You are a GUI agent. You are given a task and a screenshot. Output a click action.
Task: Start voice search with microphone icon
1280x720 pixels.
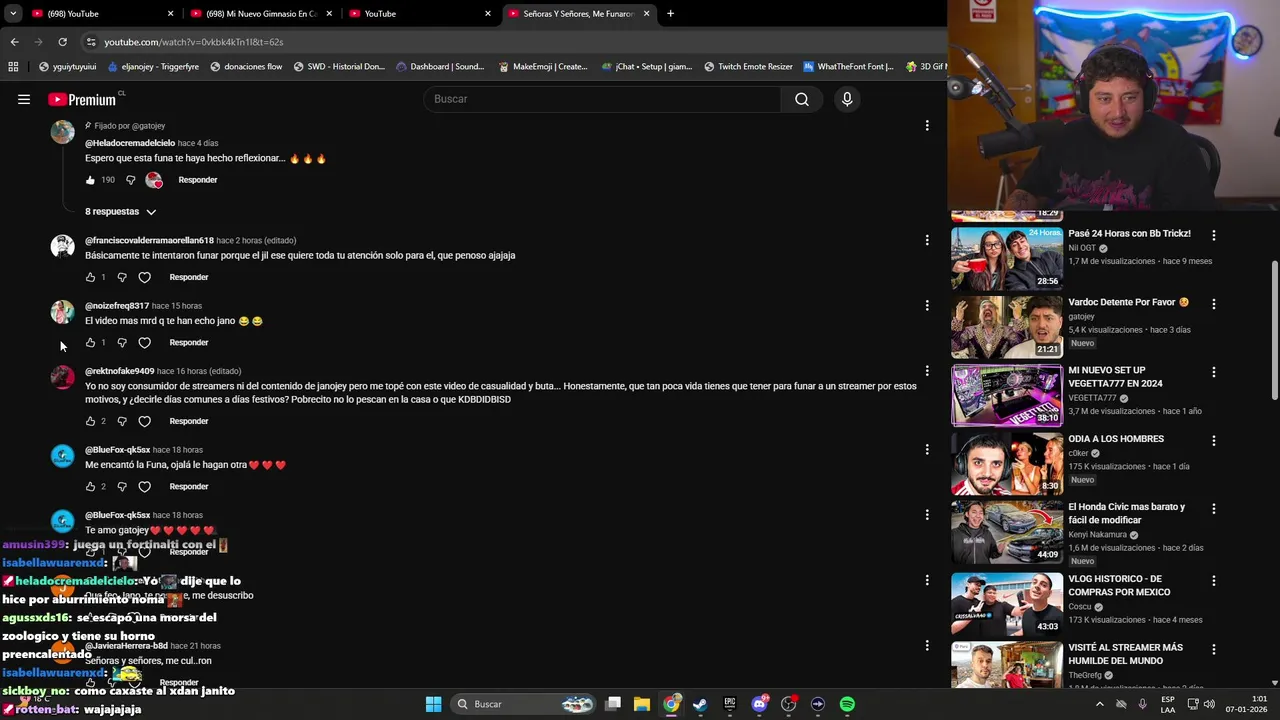tap(847, 99)
